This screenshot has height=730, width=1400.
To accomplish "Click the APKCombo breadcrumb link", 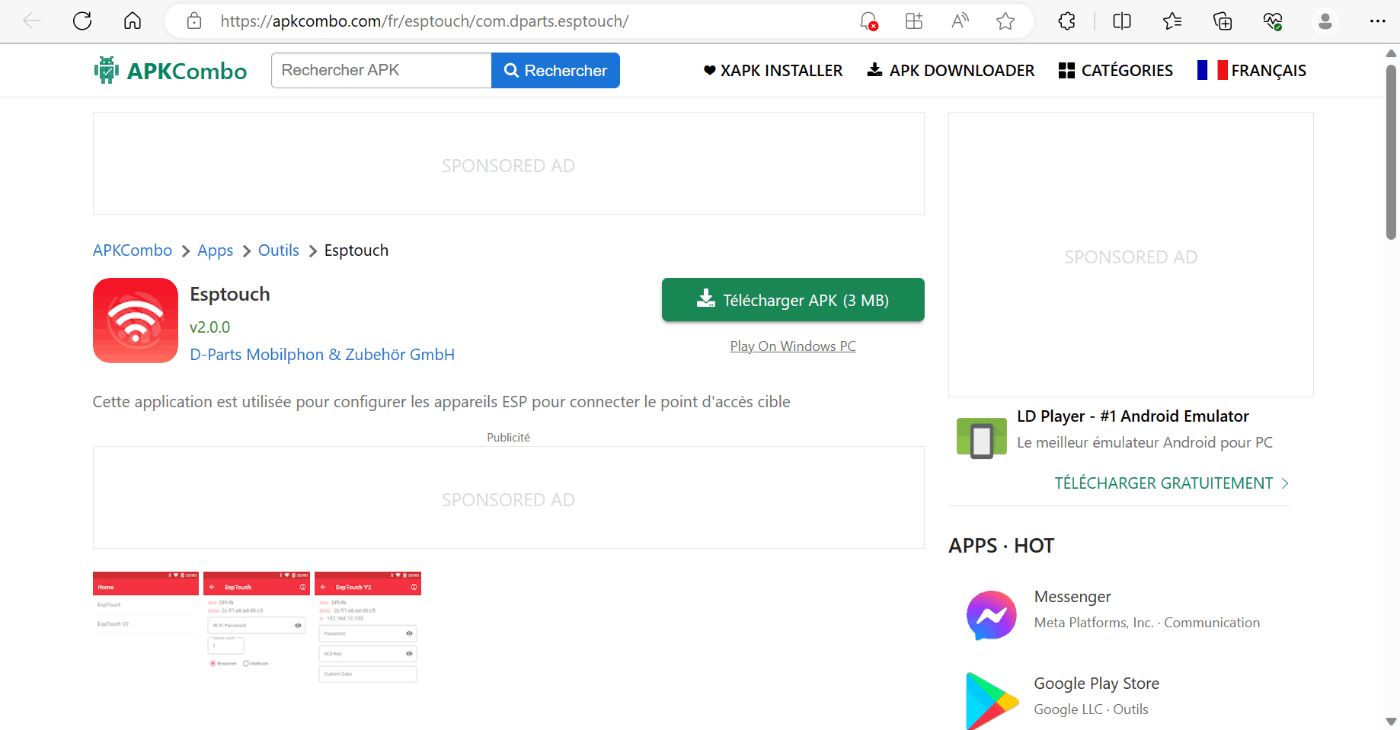I will click(132, 250).
